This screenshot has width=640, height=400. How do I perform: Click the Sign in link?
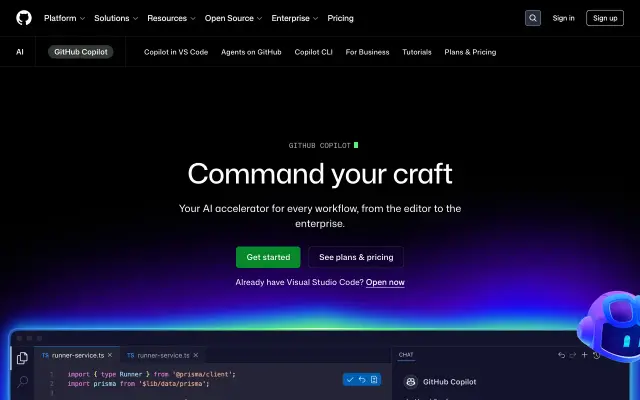[563, 18]
